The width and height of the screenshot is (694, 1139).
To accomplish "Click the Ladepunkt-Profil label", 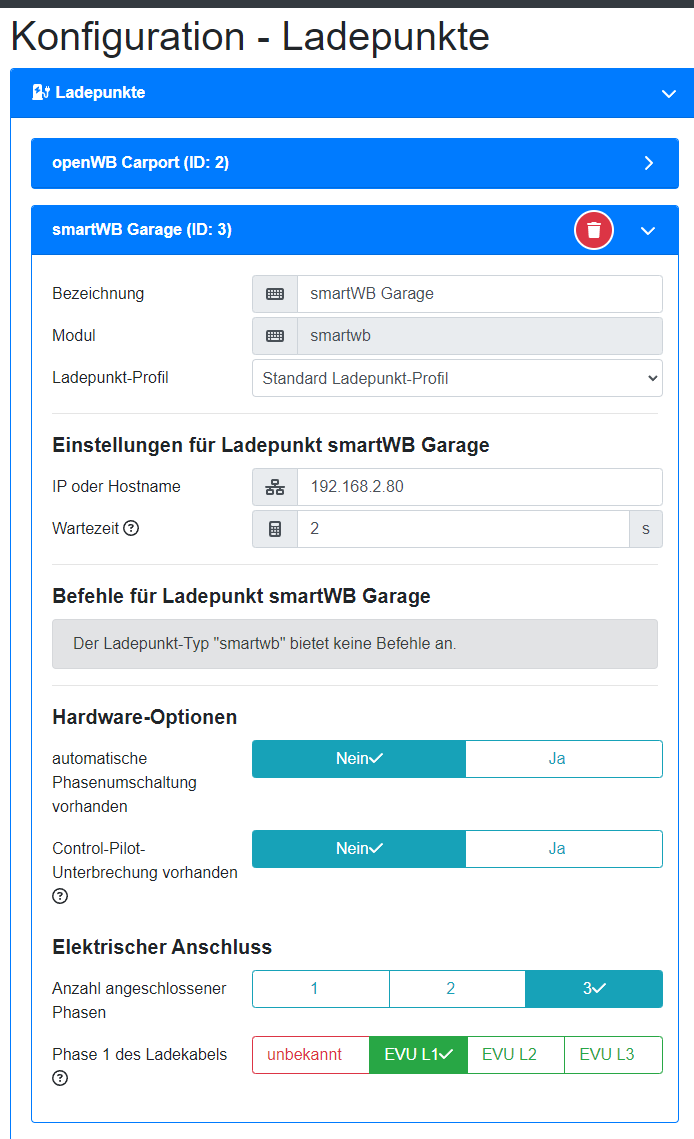I will [x=110, y=378].
